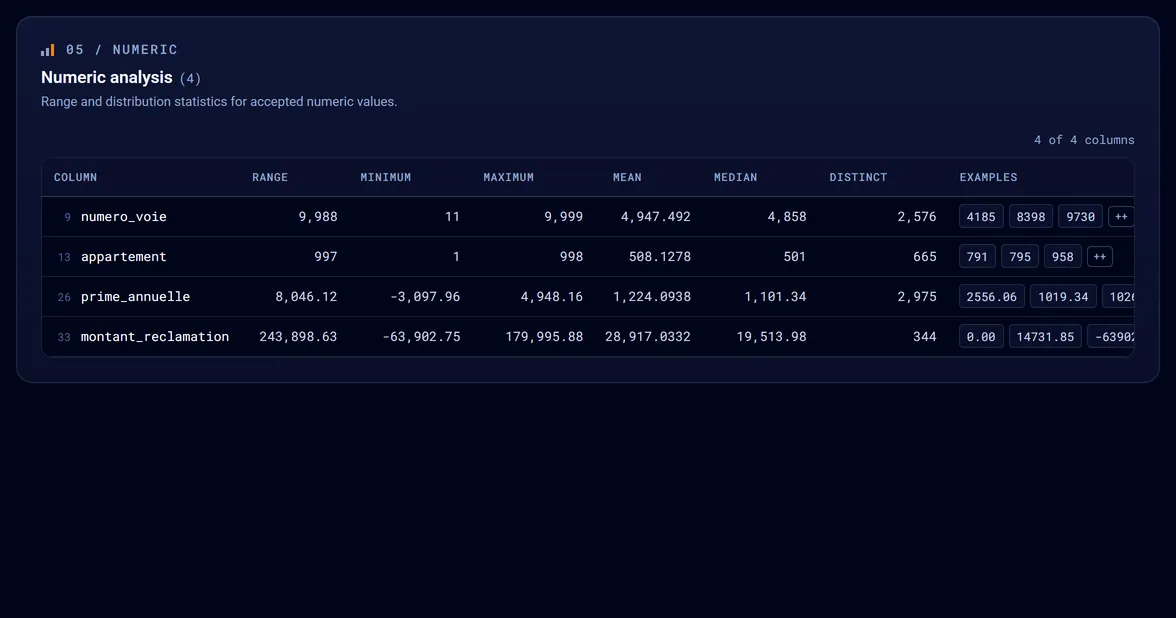
Task: Sort by the MINIMUM header
Action: point(386,178)
